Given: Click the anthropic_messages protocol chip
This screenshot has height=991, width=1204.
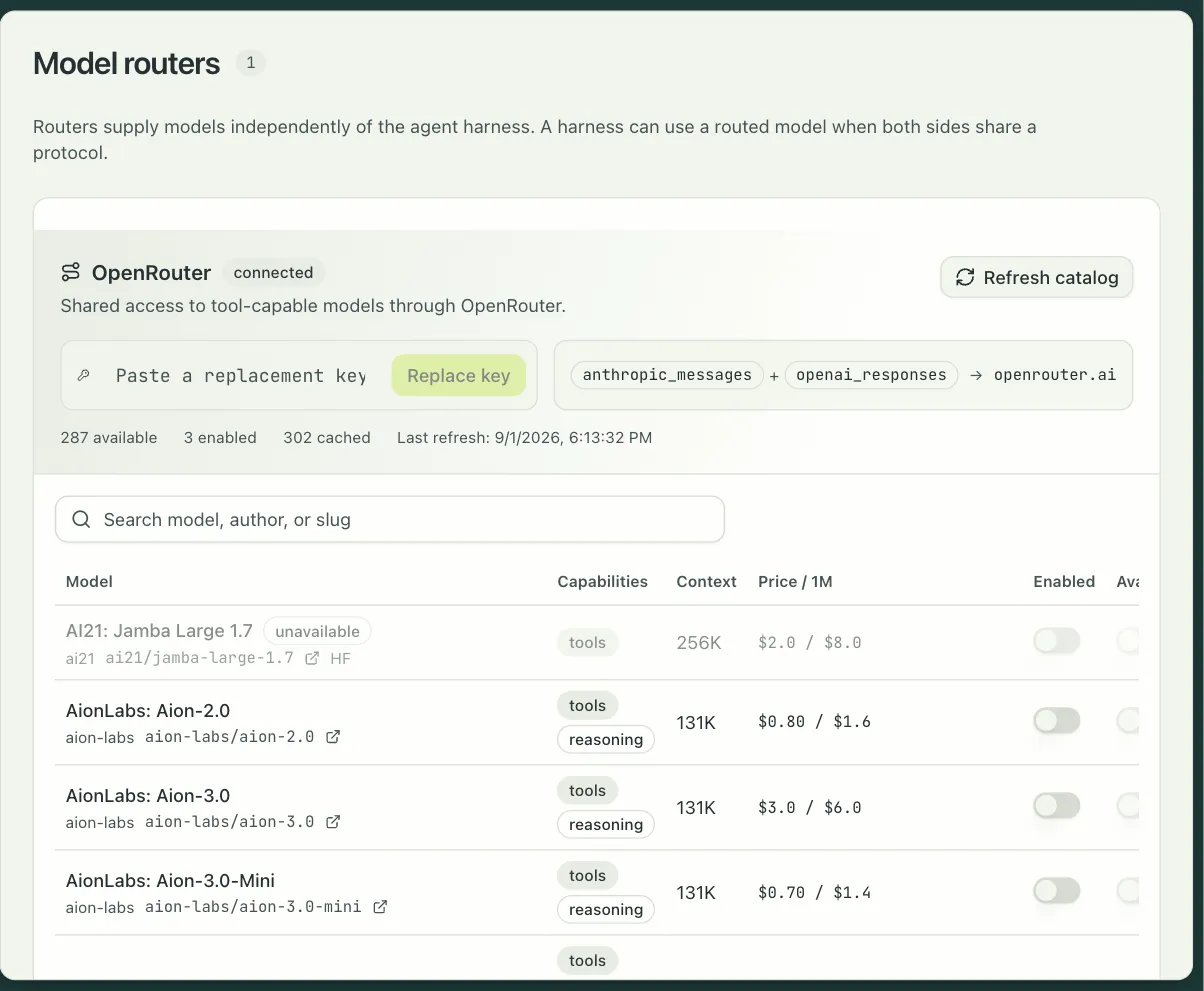Looking at the screenshot, I should [x=667, y=375].
